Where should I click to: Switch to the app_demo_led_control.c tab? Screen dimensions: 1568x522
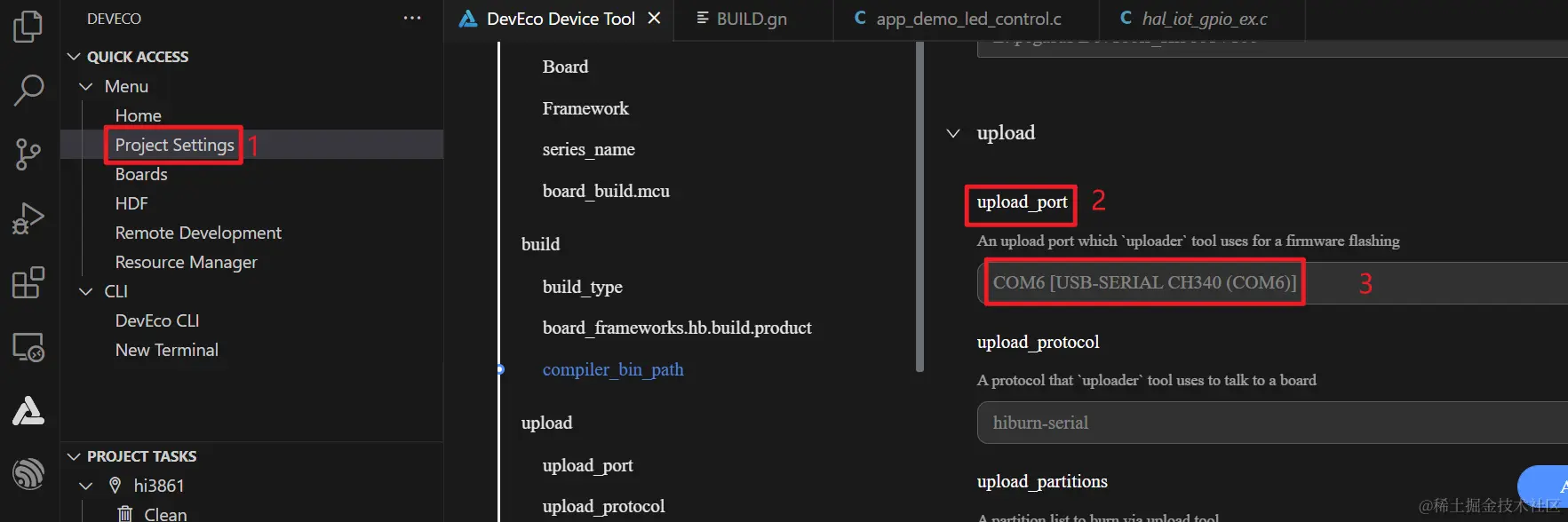tap(968, 19)
